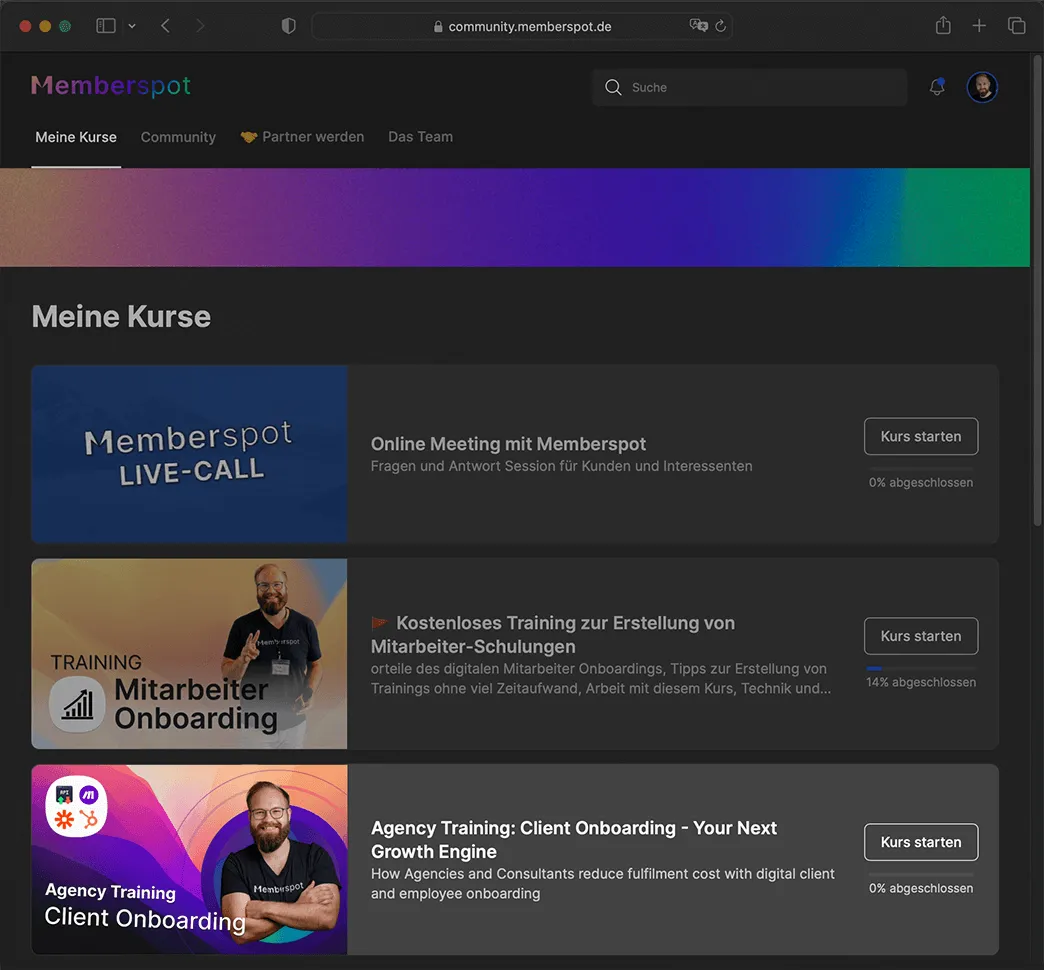
Task: Open the Safari share menu
Action: (943, 25)
